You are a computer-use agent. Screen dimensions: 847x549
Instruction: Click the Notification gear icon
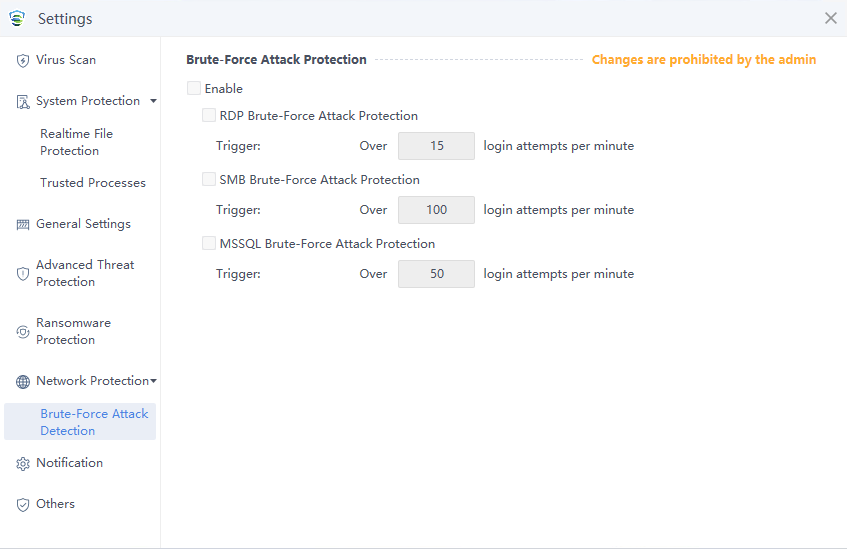[x=23, y=464]
